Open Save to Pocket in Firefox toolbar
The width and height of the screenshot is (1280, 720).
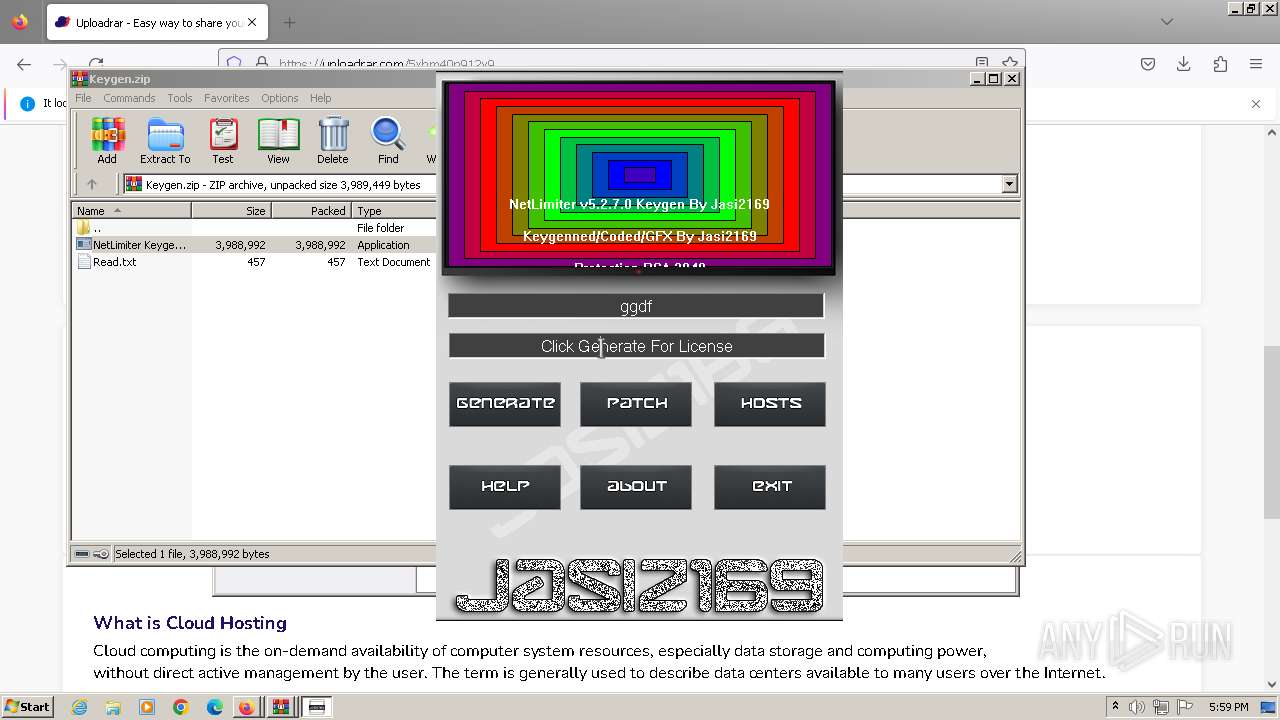(1148, 64)
